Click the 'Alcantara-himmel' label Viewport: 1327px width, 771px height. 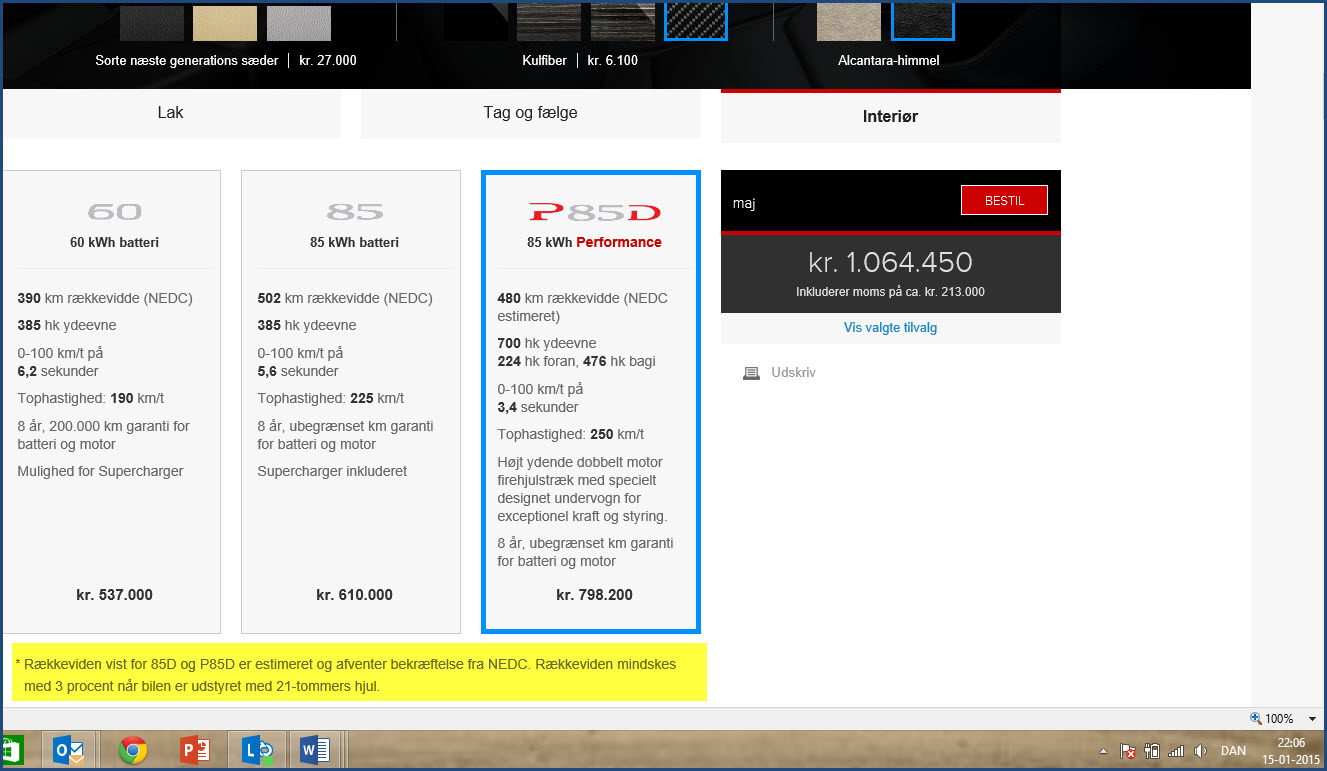(889, 60)
